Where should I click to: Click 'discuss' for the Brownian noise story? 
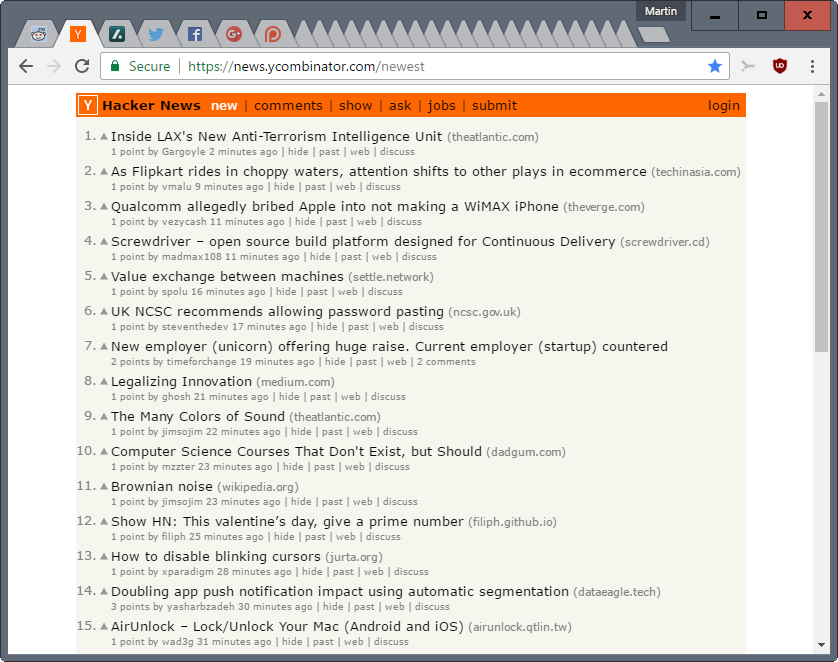400,502
